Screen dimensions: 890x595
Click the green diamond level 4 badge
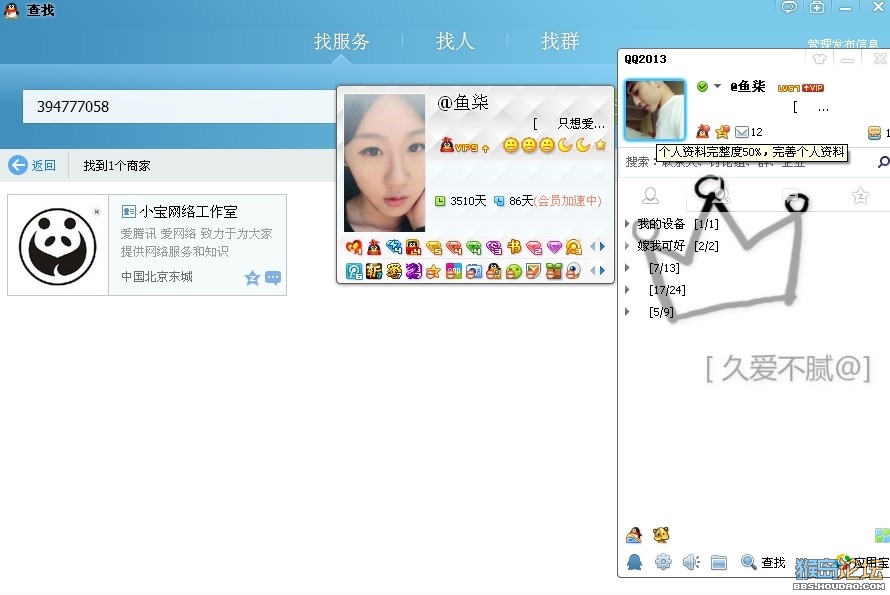coord(474,247)
